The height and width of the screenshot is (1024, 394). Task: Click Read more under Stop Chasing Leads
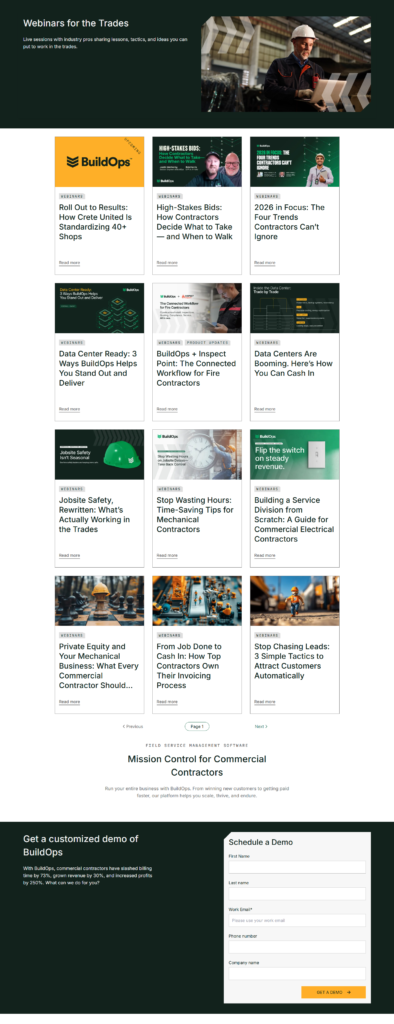tap(265, 701)
